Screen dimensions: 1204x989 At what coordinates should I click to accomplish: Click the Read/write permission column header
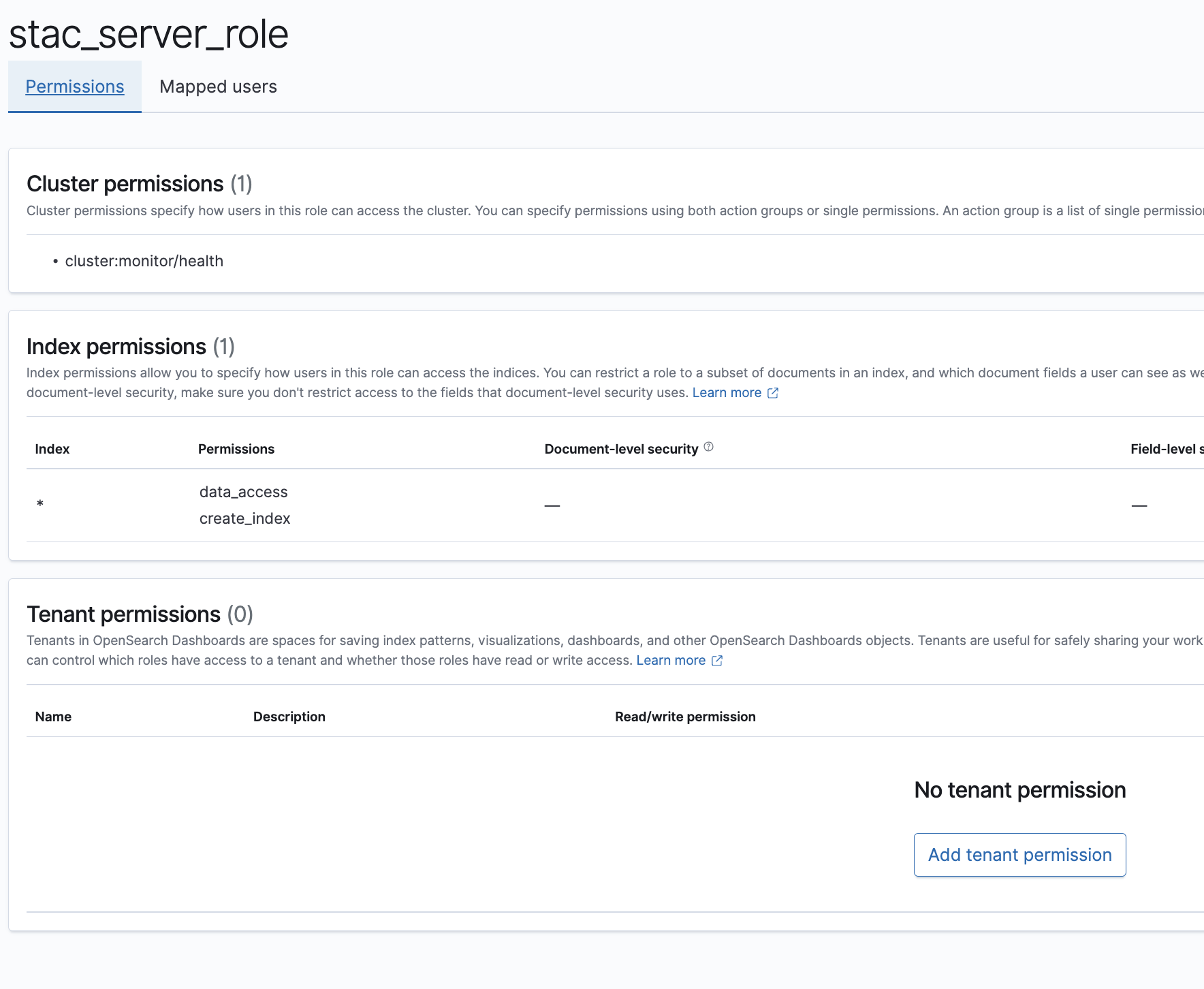click(685, 717)
